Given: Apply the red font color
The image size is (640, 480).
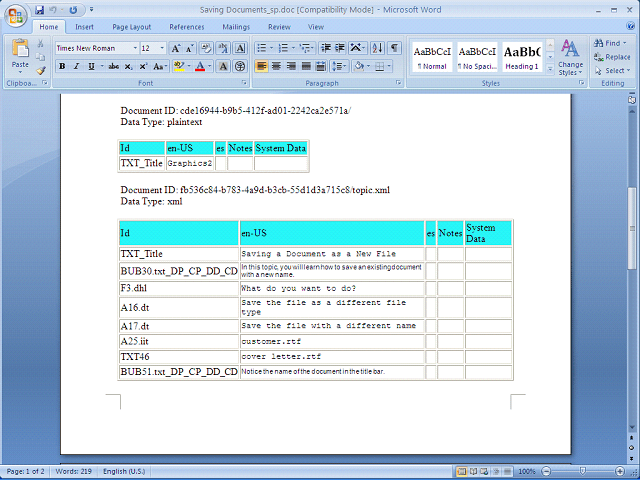Looking at the screenshot, I should pos(200,66).
